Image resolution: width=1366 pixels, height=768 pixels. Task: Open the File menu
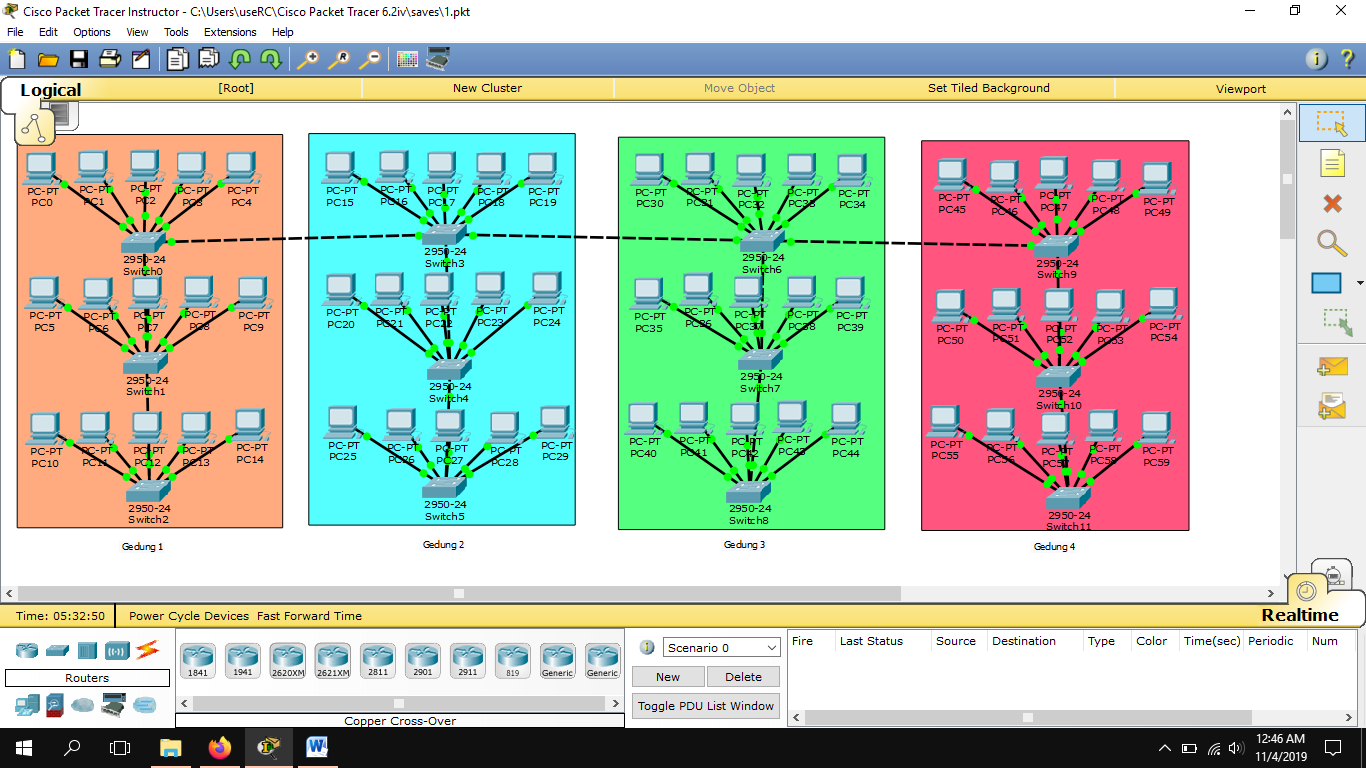pyautogui.click(x=15, y=32)
